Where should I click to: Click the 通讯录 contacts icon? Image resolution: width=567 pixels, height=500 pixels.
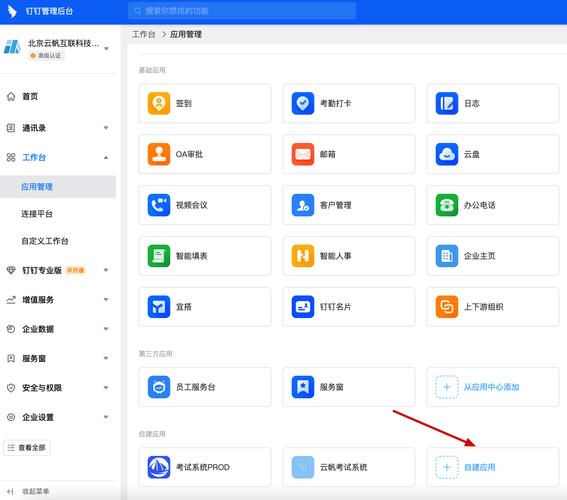pyautogui.click(x=11, y=128)
